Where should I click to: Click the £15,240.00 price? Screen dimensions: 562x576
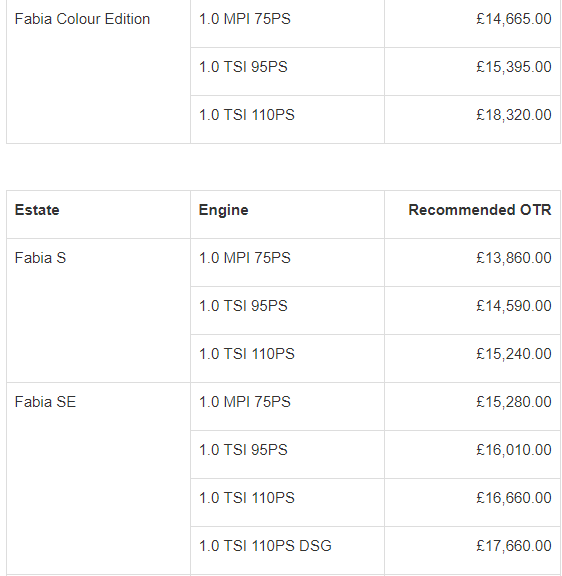pyautogui.click(x=514, y=354)
